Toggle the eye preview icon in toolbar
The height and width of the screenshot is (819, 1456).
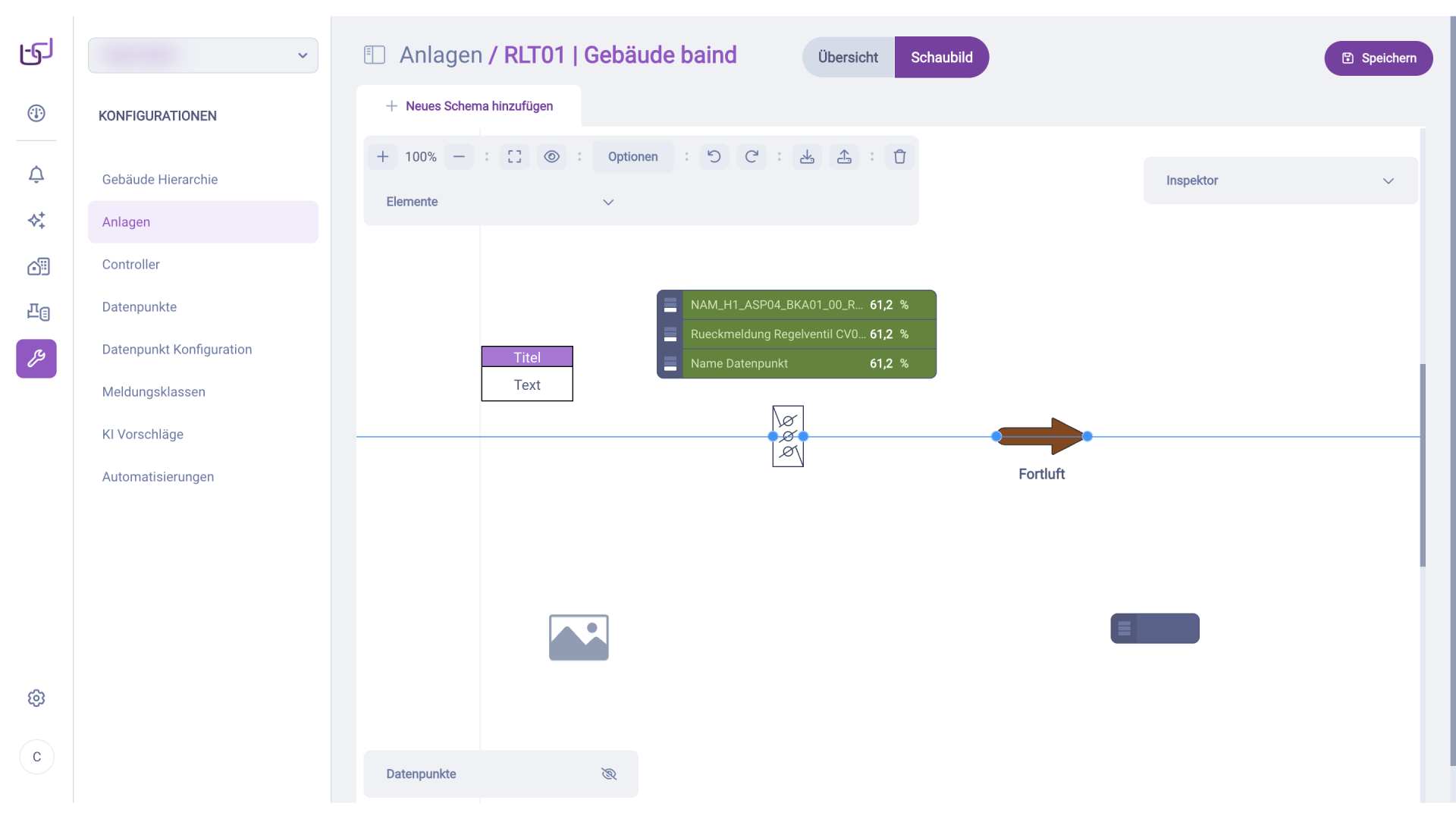[551, 156]
